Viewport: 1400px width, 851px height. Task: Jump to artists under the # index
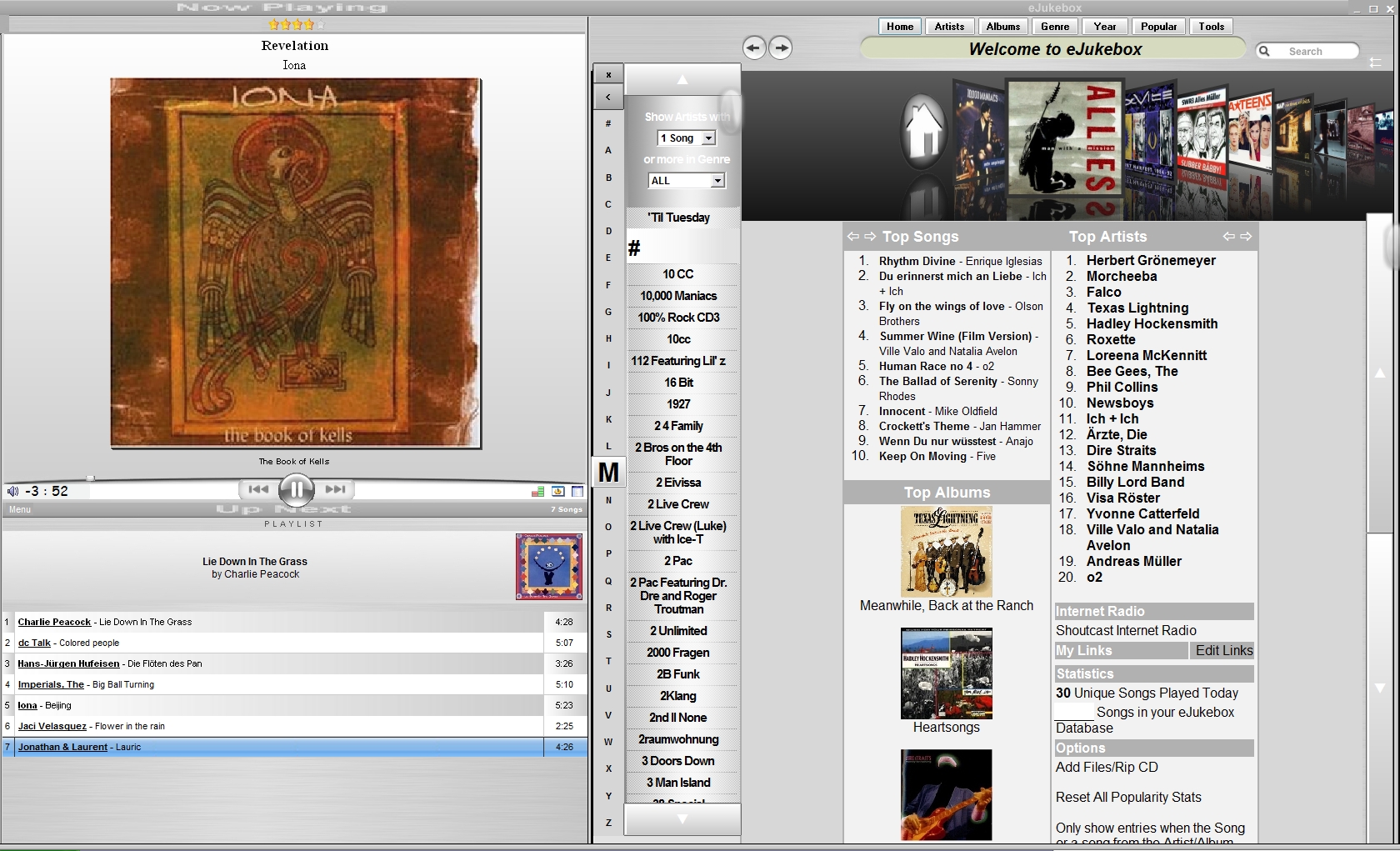point(608,123)
